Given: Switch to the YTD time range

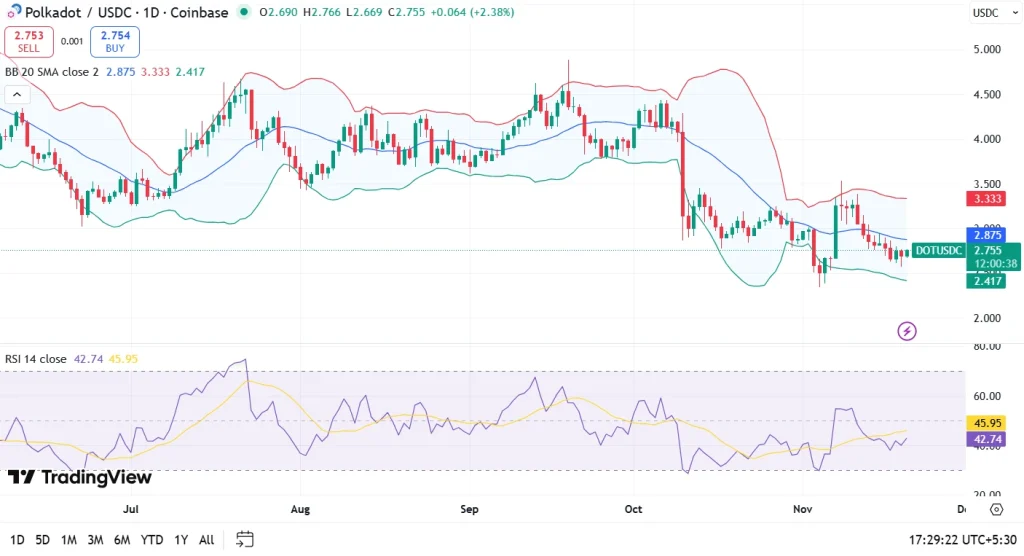Looking at the screenshot, I should point(152,540).
